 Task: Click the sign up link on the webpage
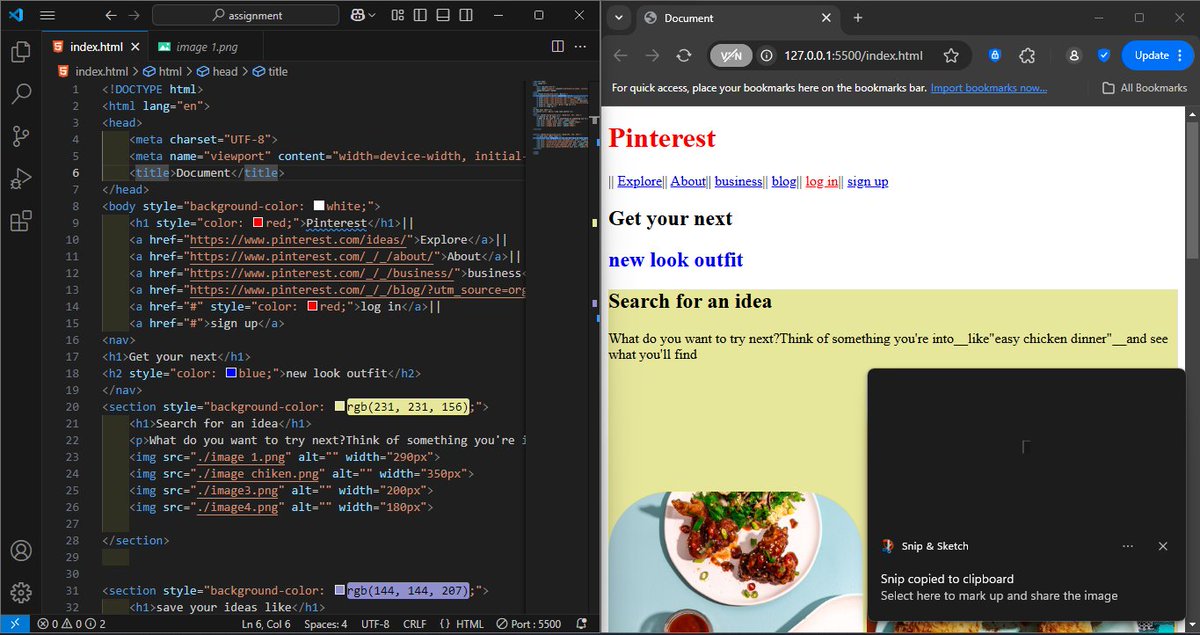click(868, 181)
